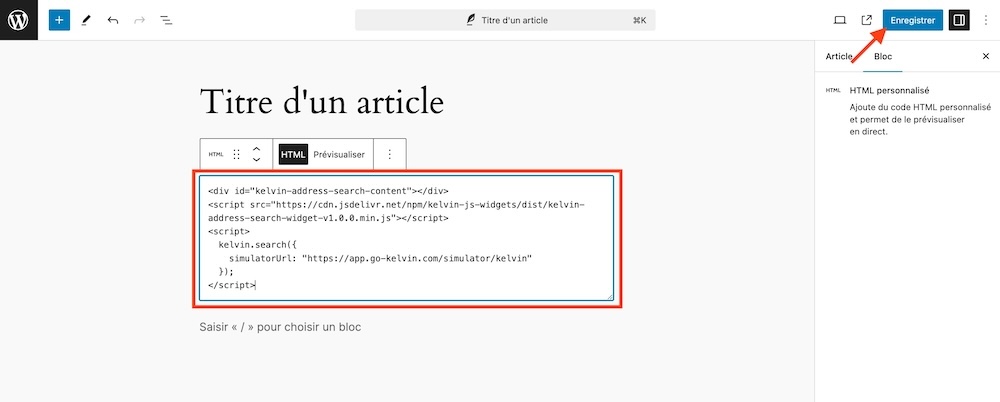1000x402 pixels.
Task: Move the block down with the arrow
Action: 256,160
